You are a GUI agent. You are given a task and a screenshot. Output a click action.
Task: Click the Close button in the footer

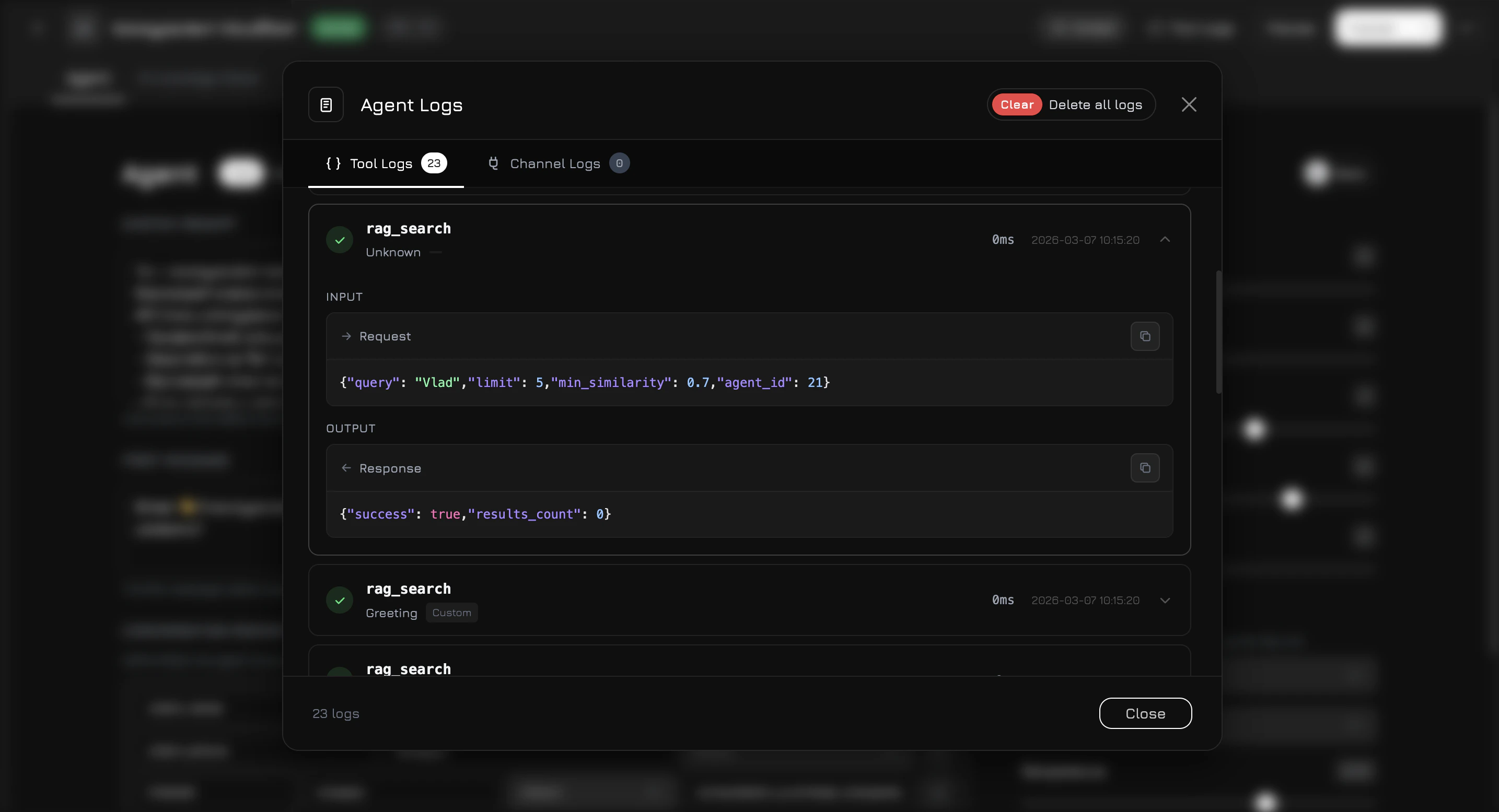pyautogui.click(x=1145, y=713)
